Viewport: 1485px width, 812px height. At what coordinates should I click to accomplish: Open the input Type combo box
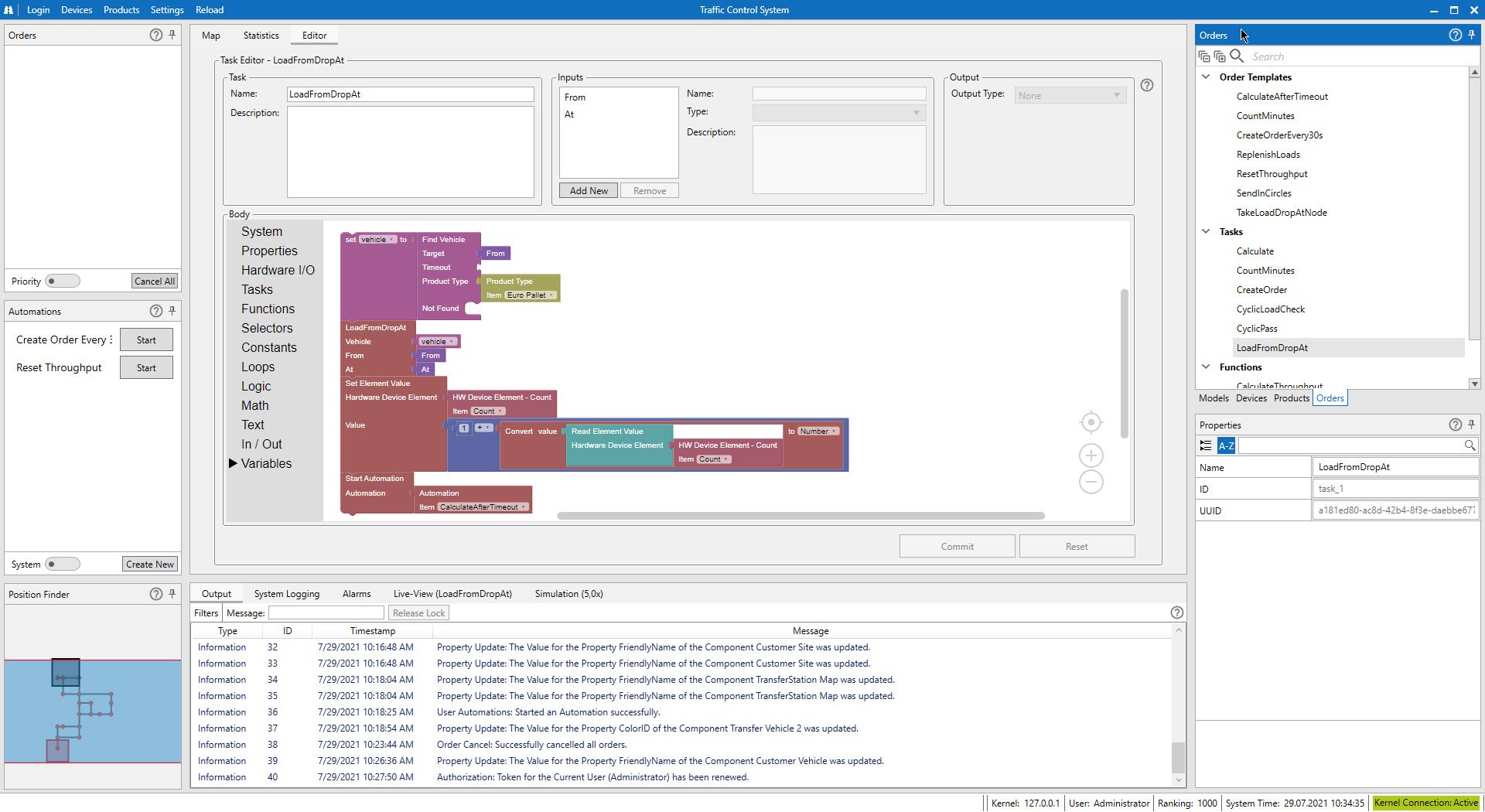pyautogui.click(x=839, y=113)
